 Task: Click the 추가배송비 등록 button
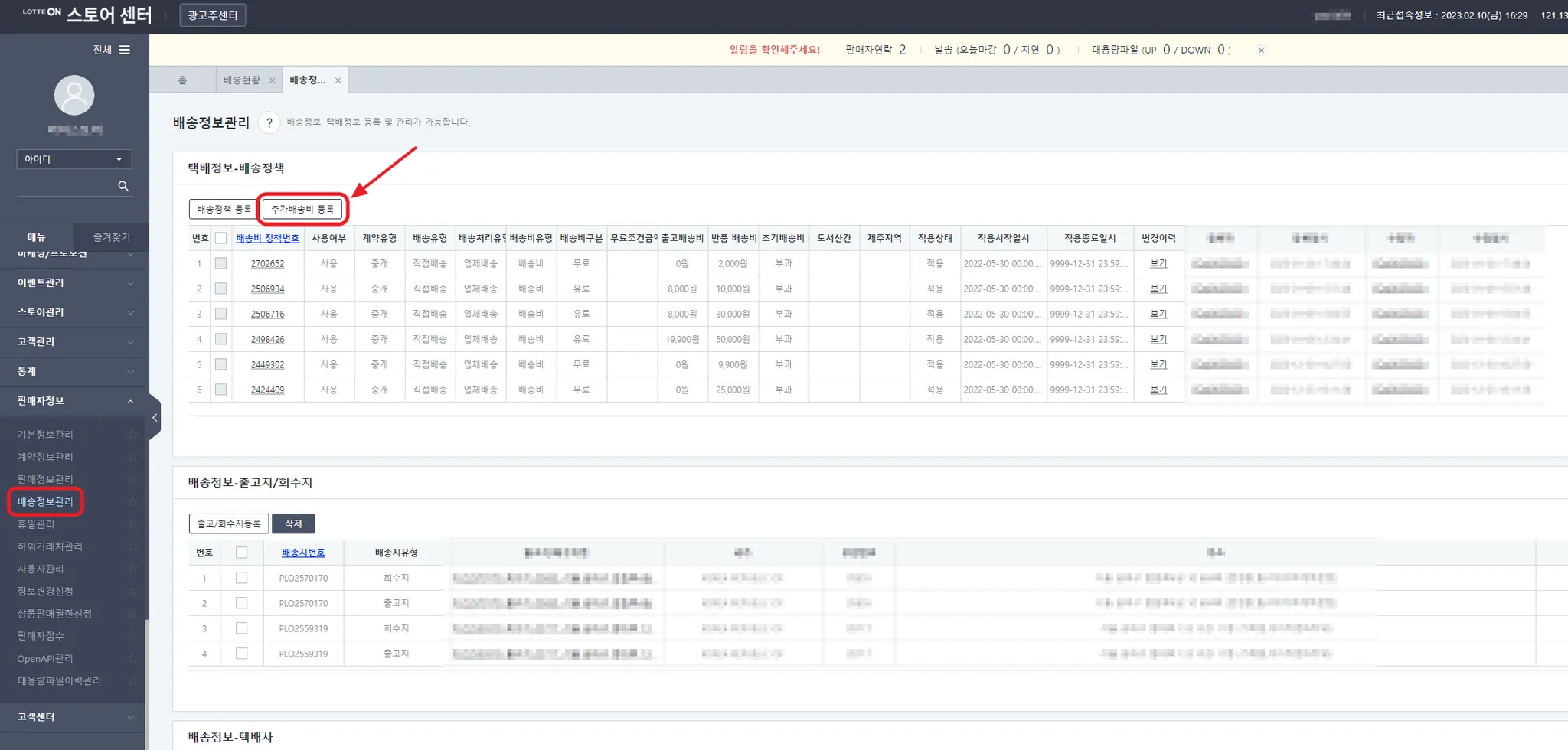click(302, 209)
